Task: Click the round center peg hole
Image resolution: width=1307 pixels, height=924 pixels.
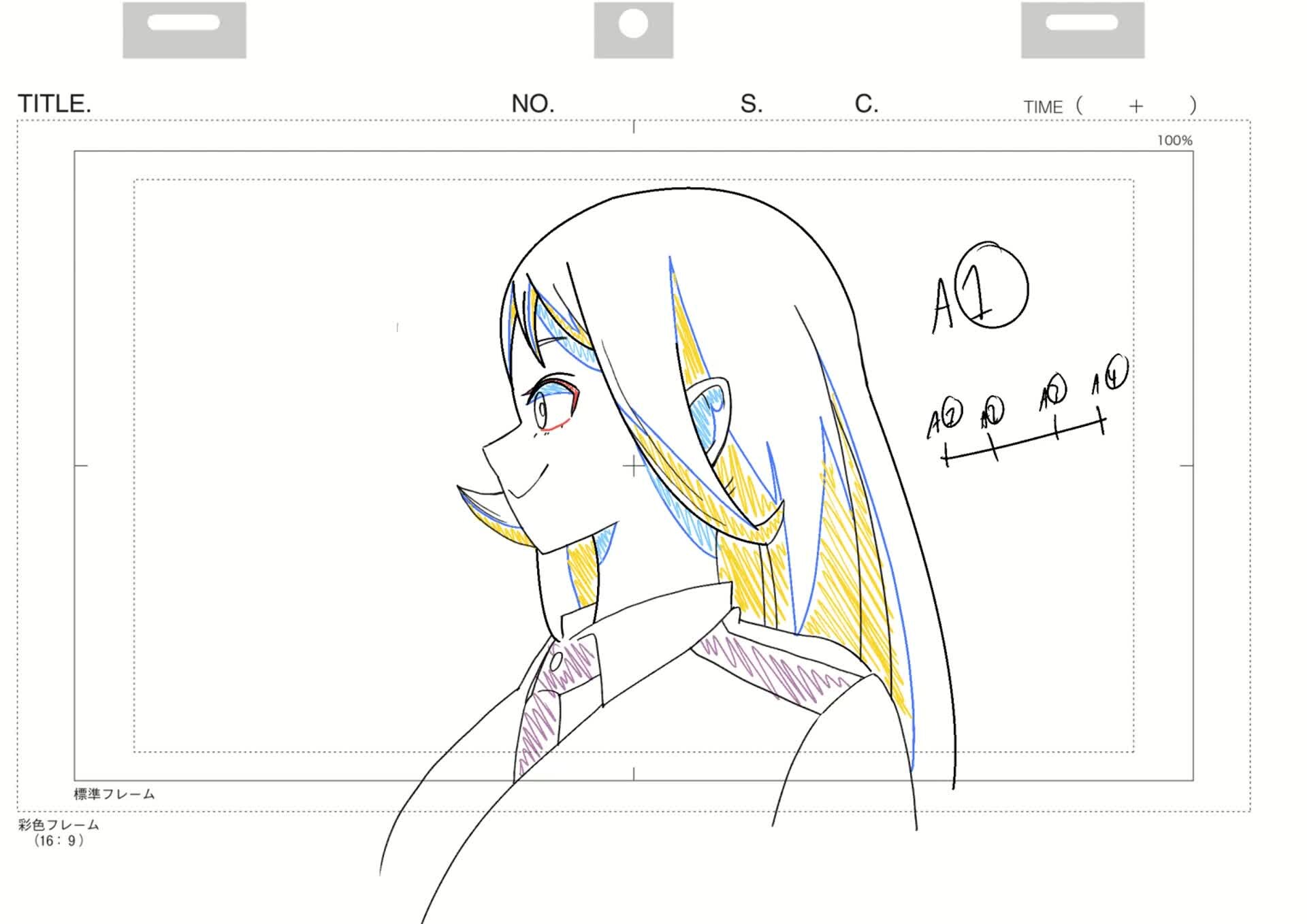Action: click(633, 24)
